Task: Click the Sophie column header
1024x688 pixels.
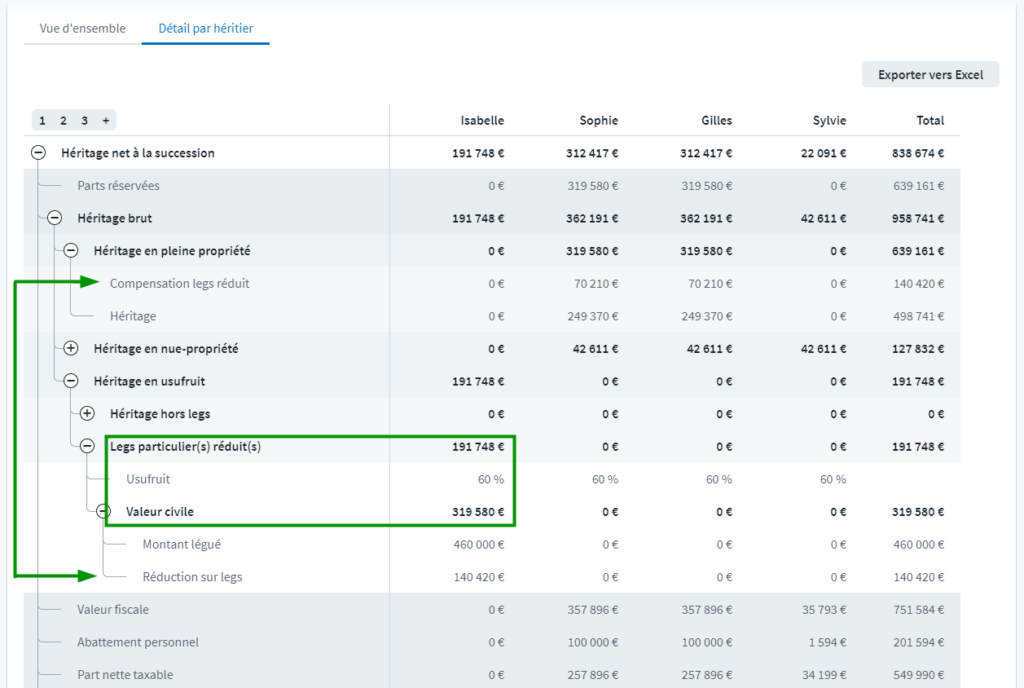Action: 598,121
